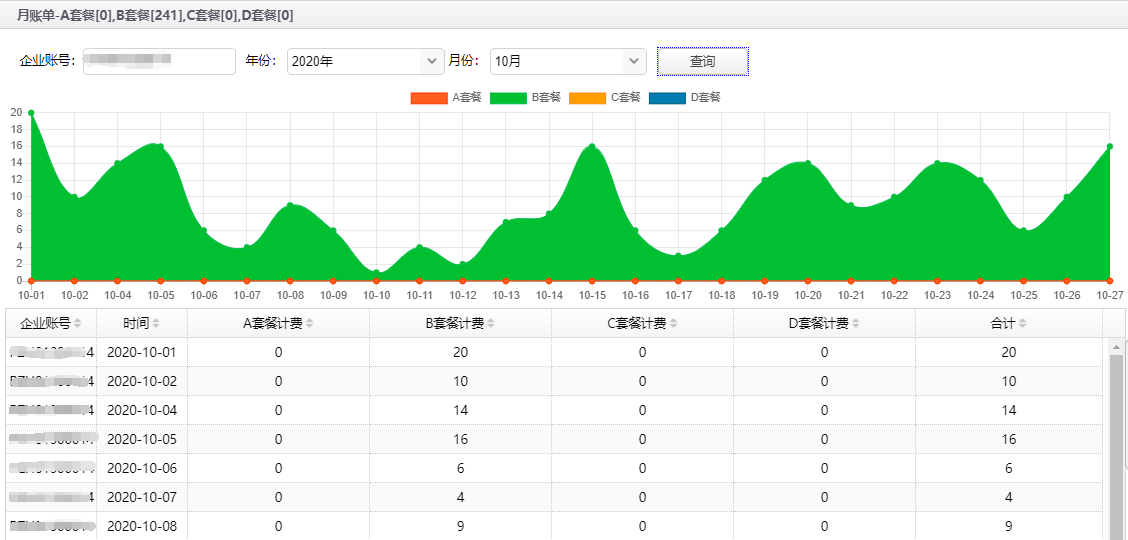Screen dimensions: 1128x540
Task: Sort table by C套餐计费 column arrows
Action: [673, 323]
